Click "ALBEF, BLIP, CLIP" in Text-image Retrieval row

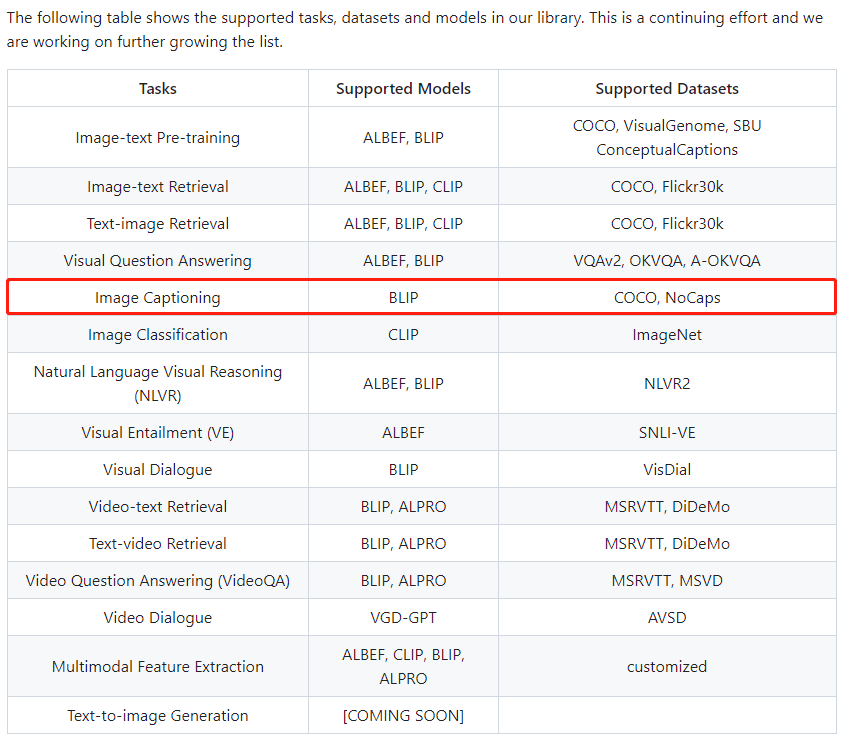tap(403, 224)
